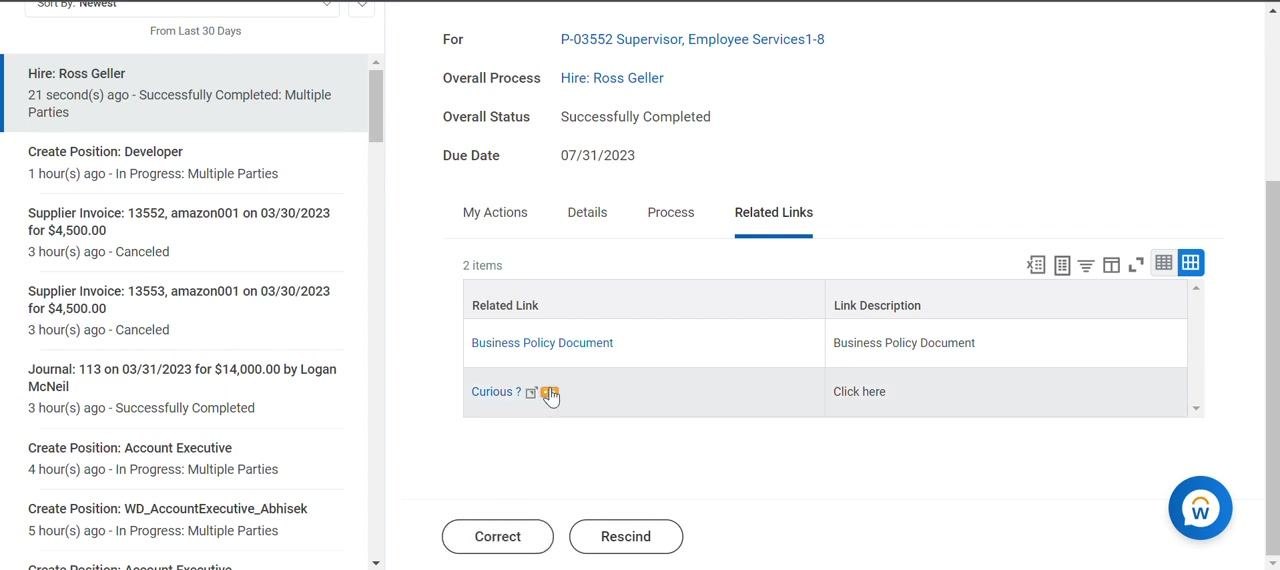The width and height of the screenshot is (1280, 570).
Task: Open the Business Policy Document link
Action: coord(542,343)
